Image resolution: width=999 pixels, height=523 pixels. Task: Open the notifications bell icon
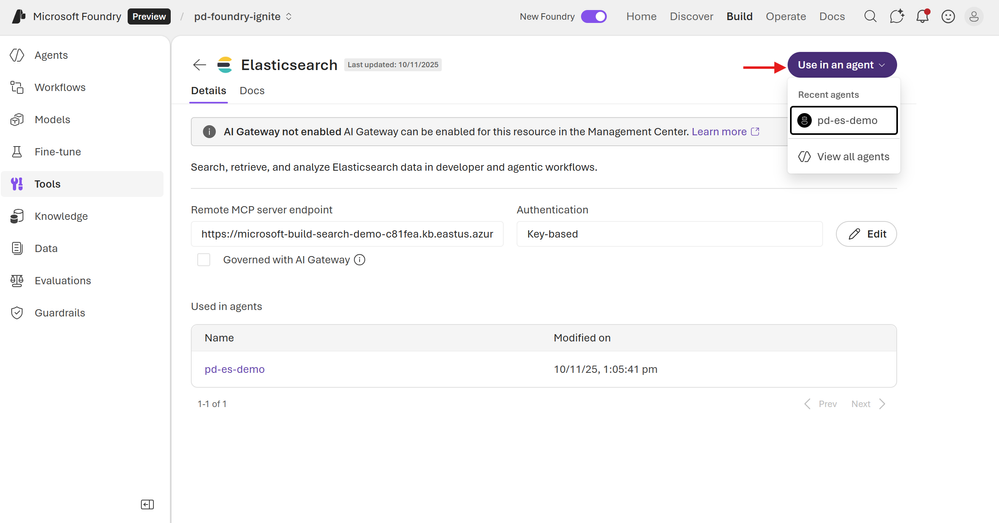pos(923,17)
